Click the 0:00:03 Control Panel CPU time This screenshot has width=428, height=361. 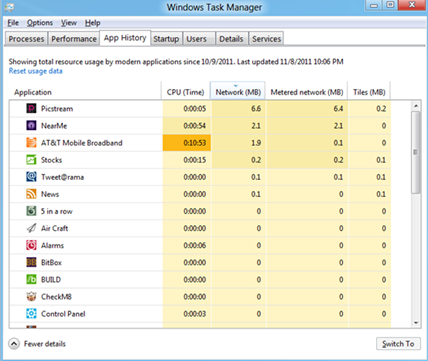(195, 314)
